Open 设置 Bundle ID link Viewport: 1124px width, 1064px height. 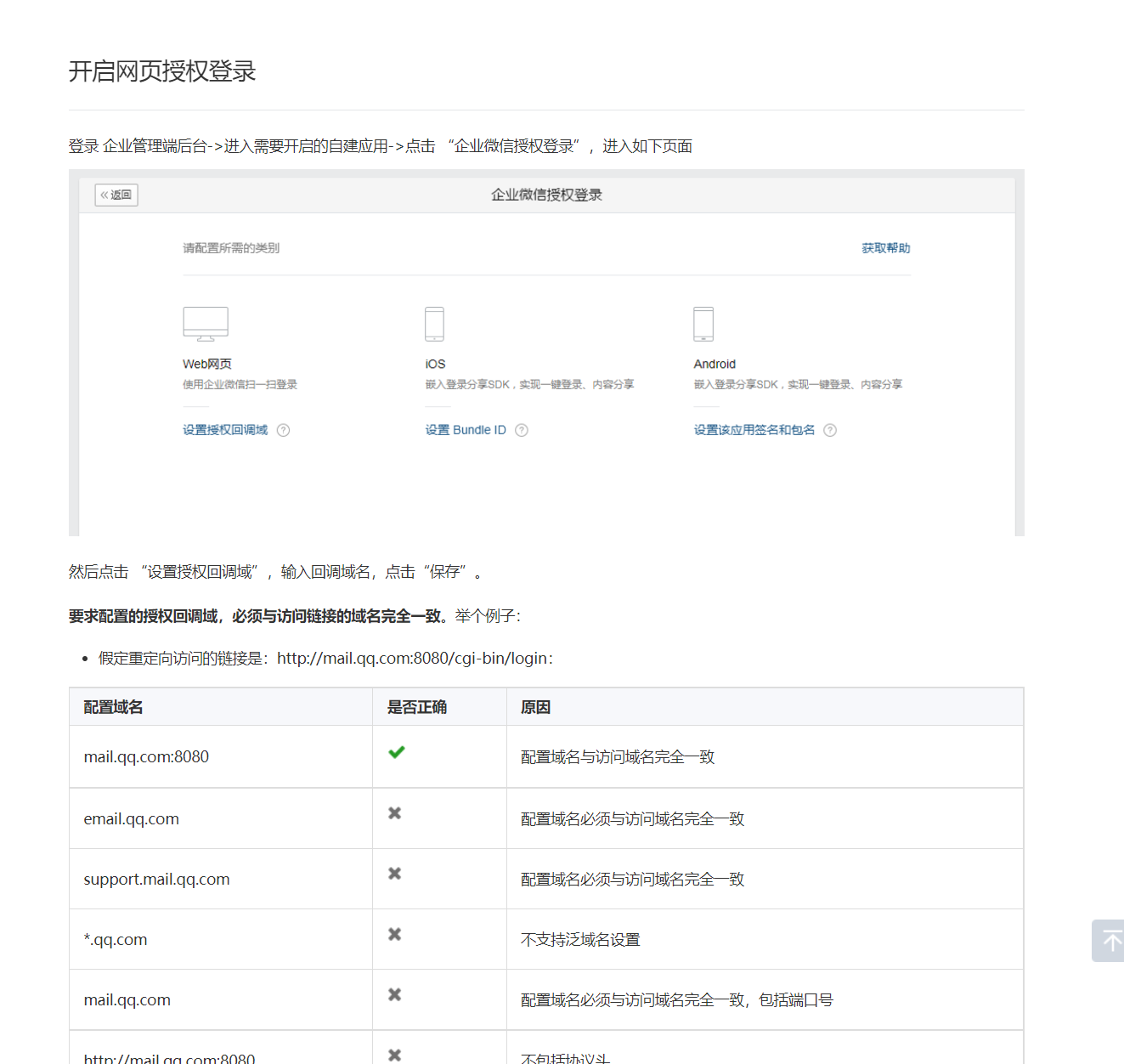[x=466, y=430]
